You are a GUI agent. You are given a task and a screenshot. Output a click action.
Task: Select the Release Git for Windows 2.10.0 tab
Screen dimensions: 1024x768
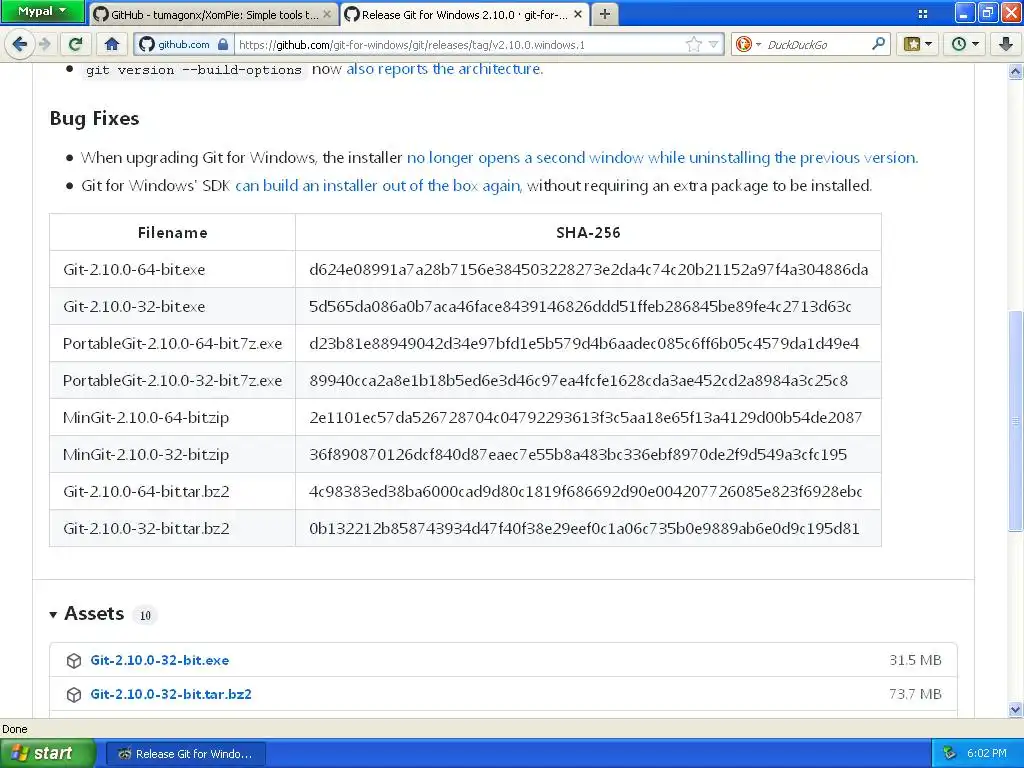(464, 14)
